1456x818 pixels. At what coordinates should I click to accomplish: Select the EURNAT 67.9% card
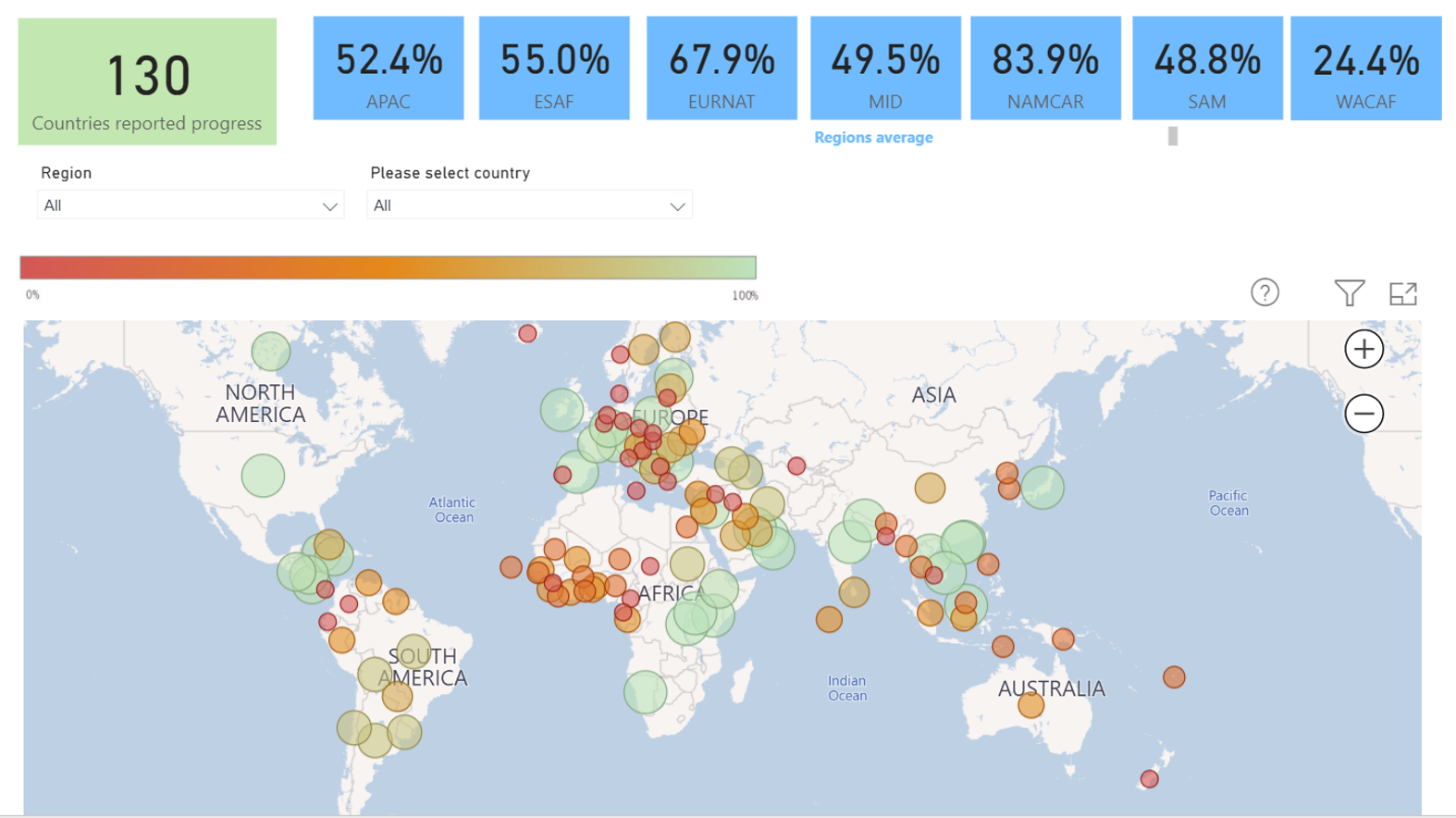coord(722,68)
